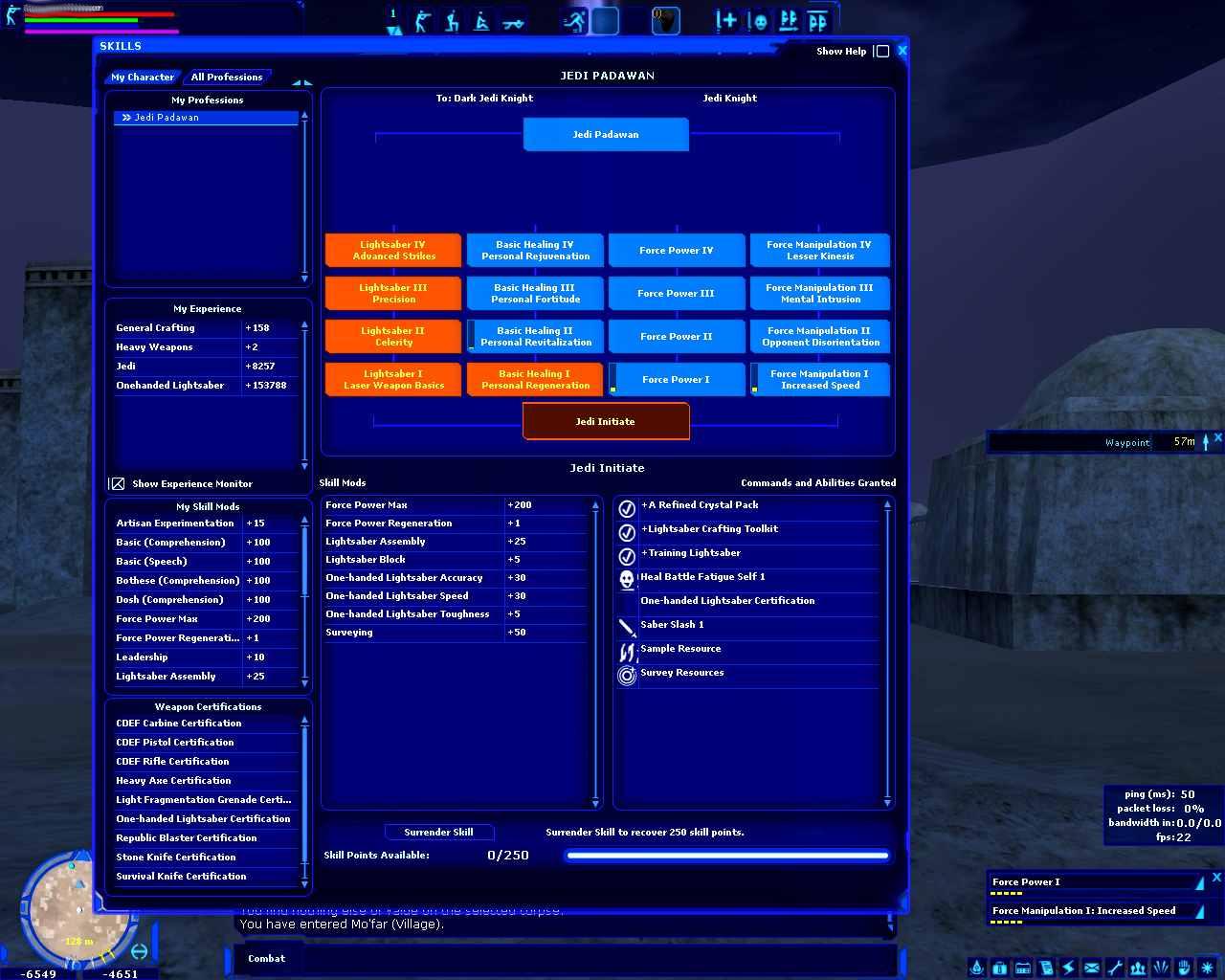Image resolution: width=1225 pixels, height=980 pixels.
Task: Select the Jedi Padawan skill box
Action: point(606,135)
